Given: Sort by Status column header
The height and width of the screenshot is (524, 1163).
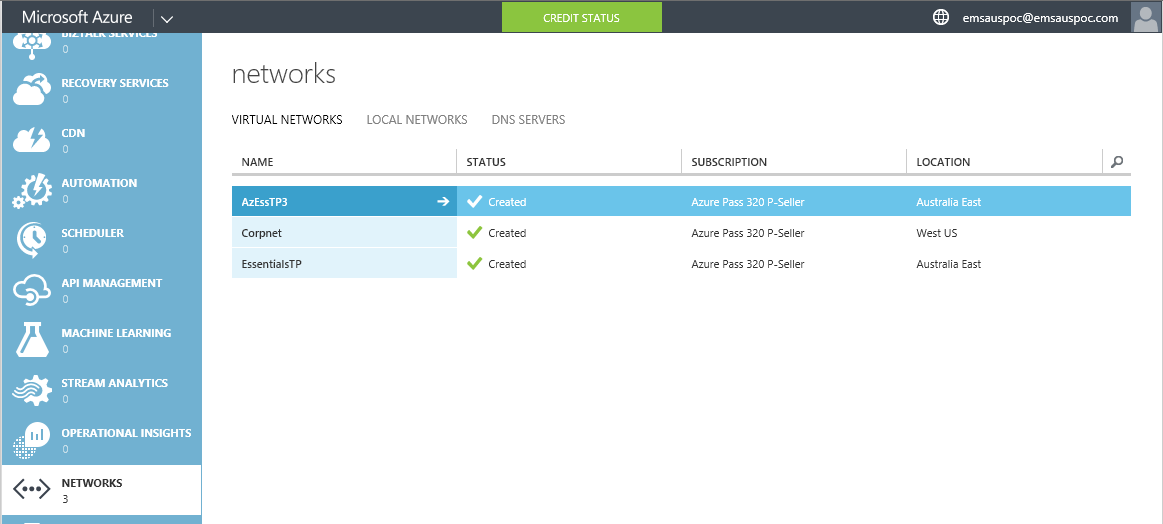Looking at the screenshot, I should click(486, 162).
